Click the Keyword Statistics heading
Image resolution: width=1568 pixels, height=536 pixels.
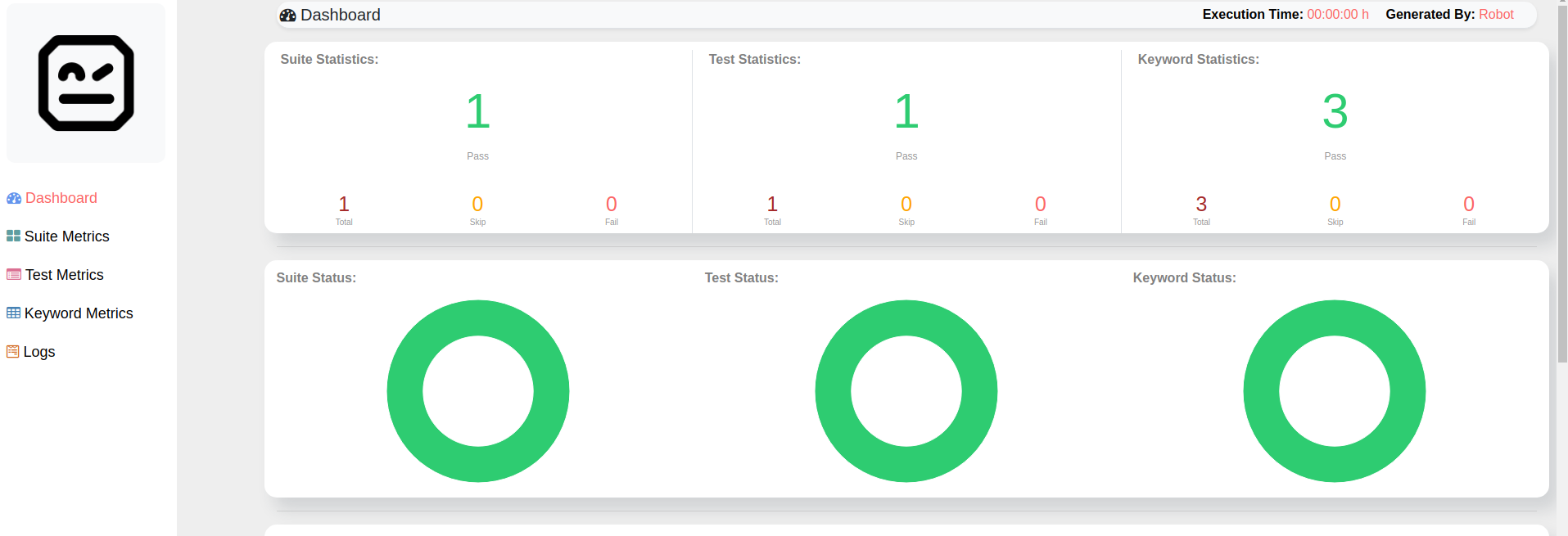coord(1199,60)
